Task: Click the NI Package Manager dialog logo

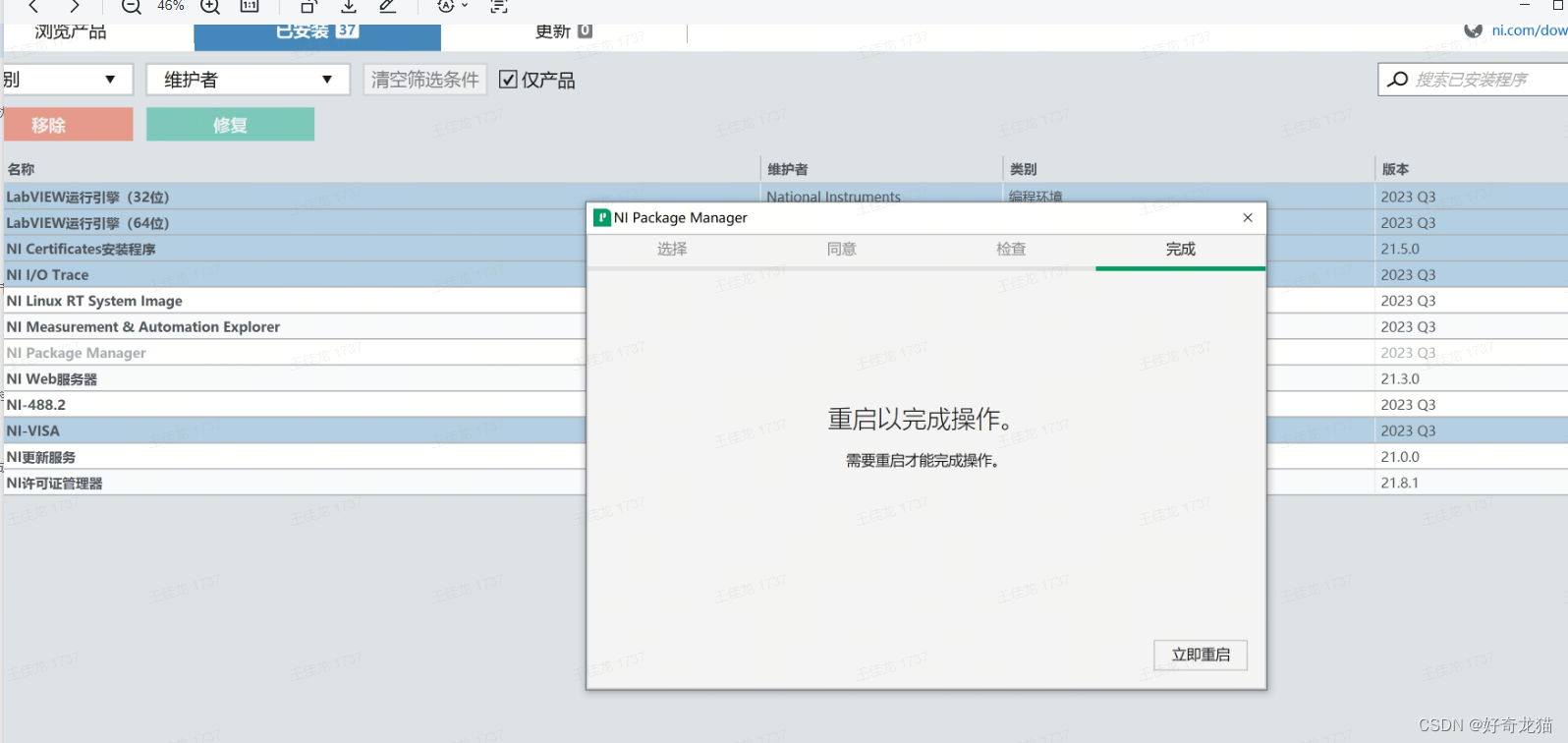Action: [x=602, y=217]
